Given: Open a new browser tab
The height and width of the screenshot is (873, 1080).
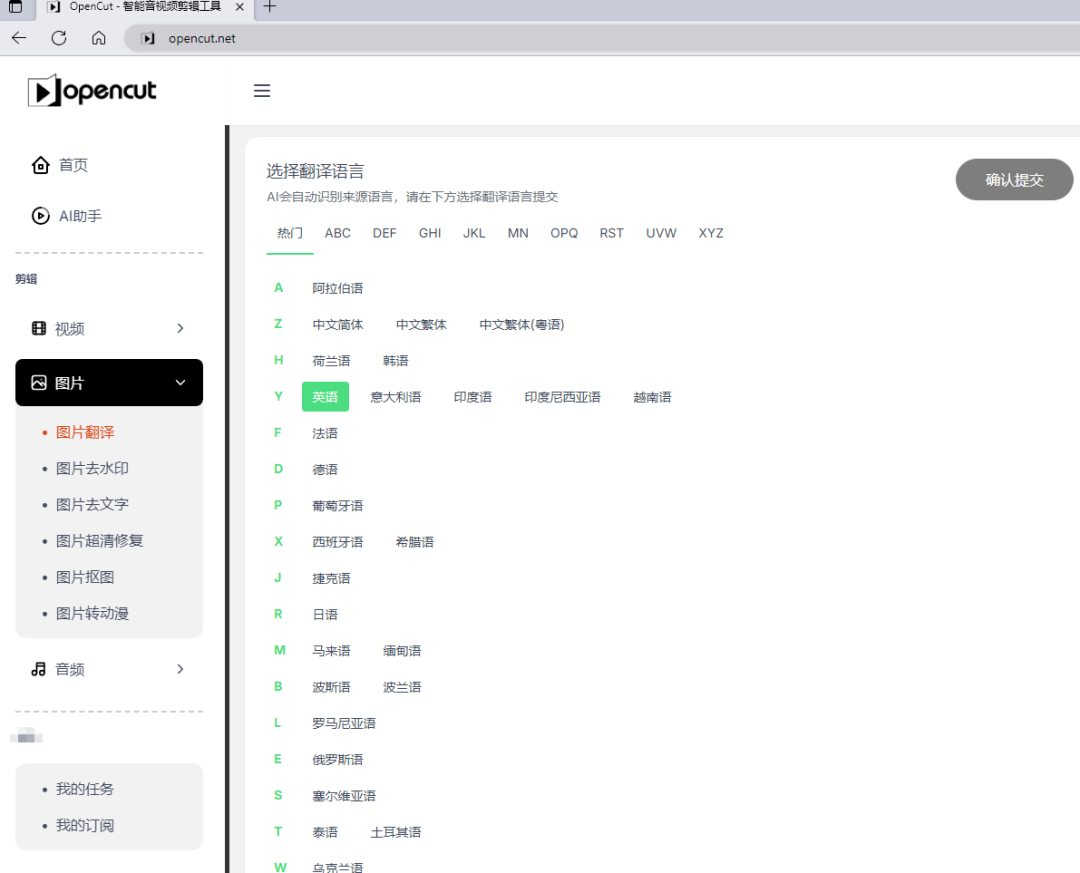Looking at the screenshot, I should [x=270, y=7].
